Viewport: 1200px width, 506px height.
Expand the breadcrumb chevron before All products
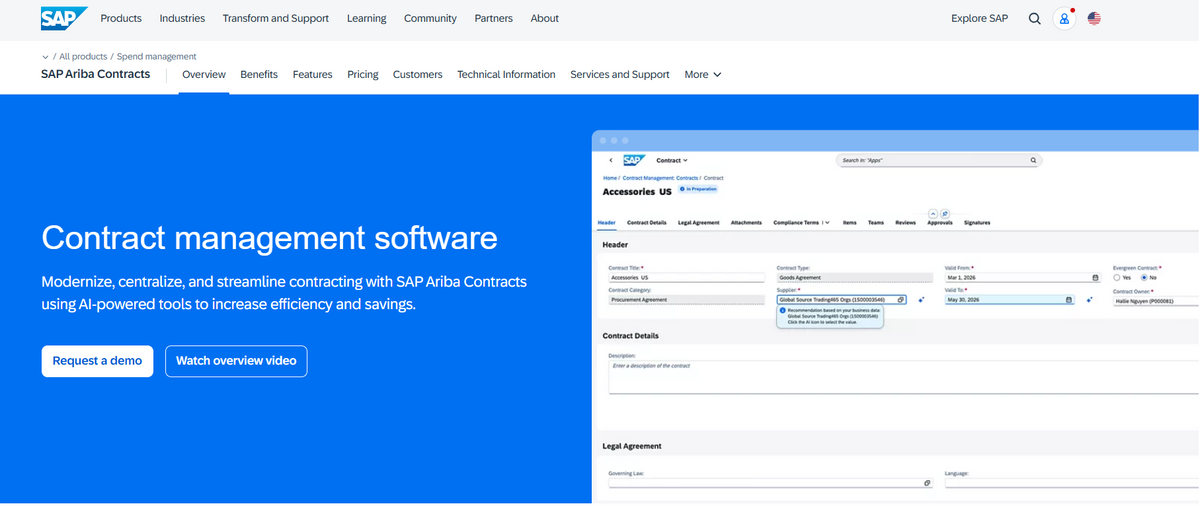(45, 57)
